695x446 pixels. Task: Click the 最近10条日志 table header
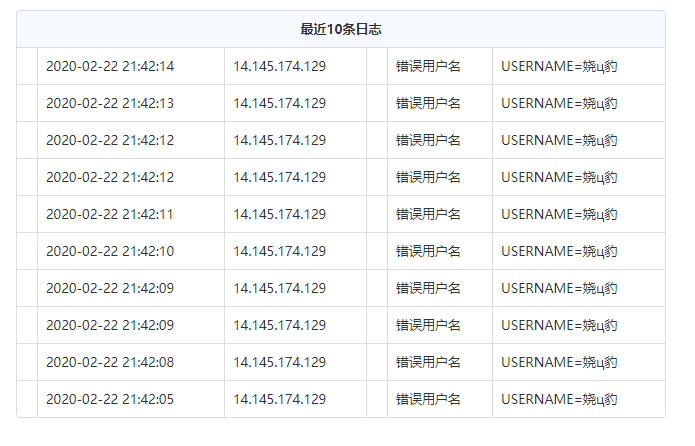pyautogui.click(x=341, y=29)
